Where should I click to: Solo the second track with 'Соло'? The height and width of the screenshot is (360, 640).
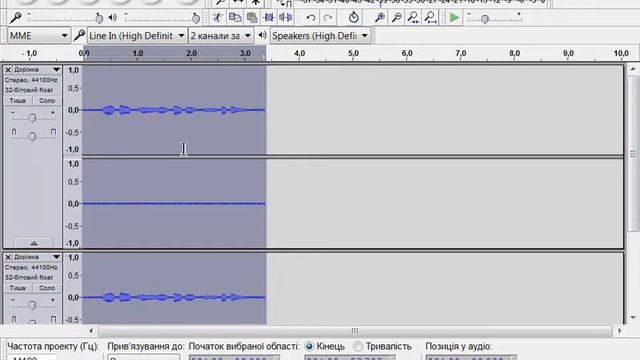(x=47, y=288)
